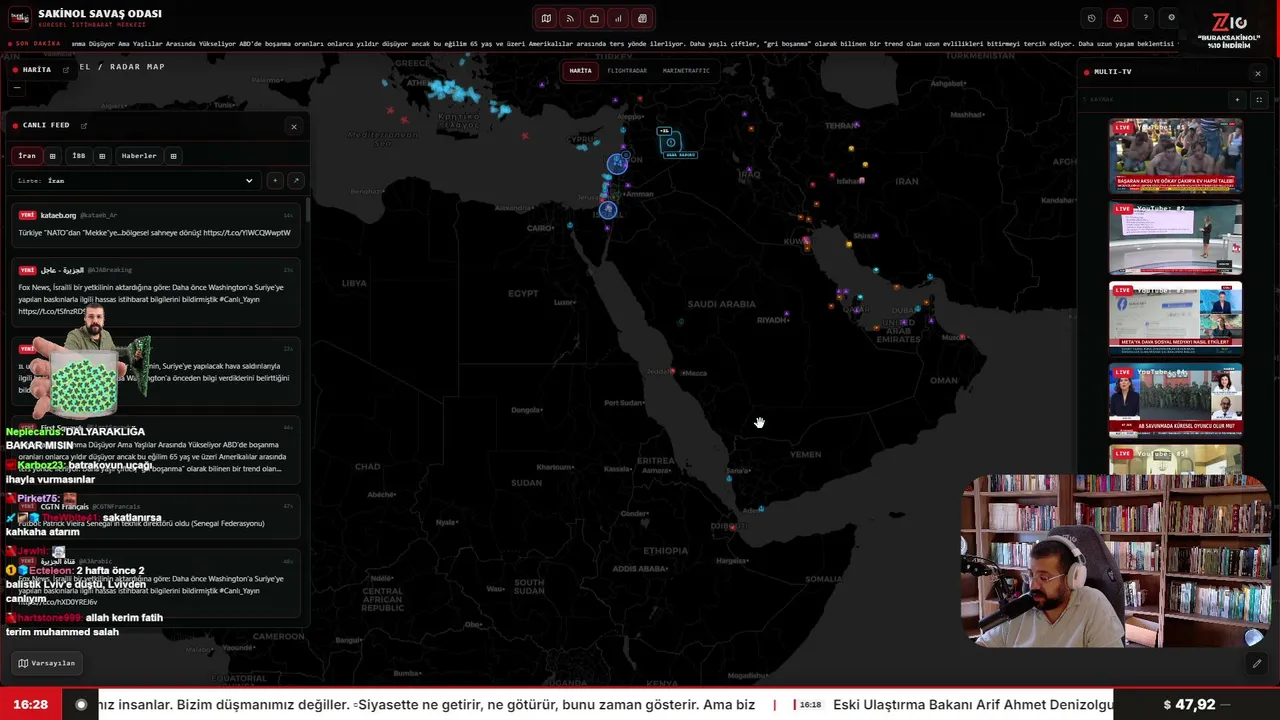Switch to HARİTA map mode tab
Viewport: 1280px width, 720px height.
[580, 71]
